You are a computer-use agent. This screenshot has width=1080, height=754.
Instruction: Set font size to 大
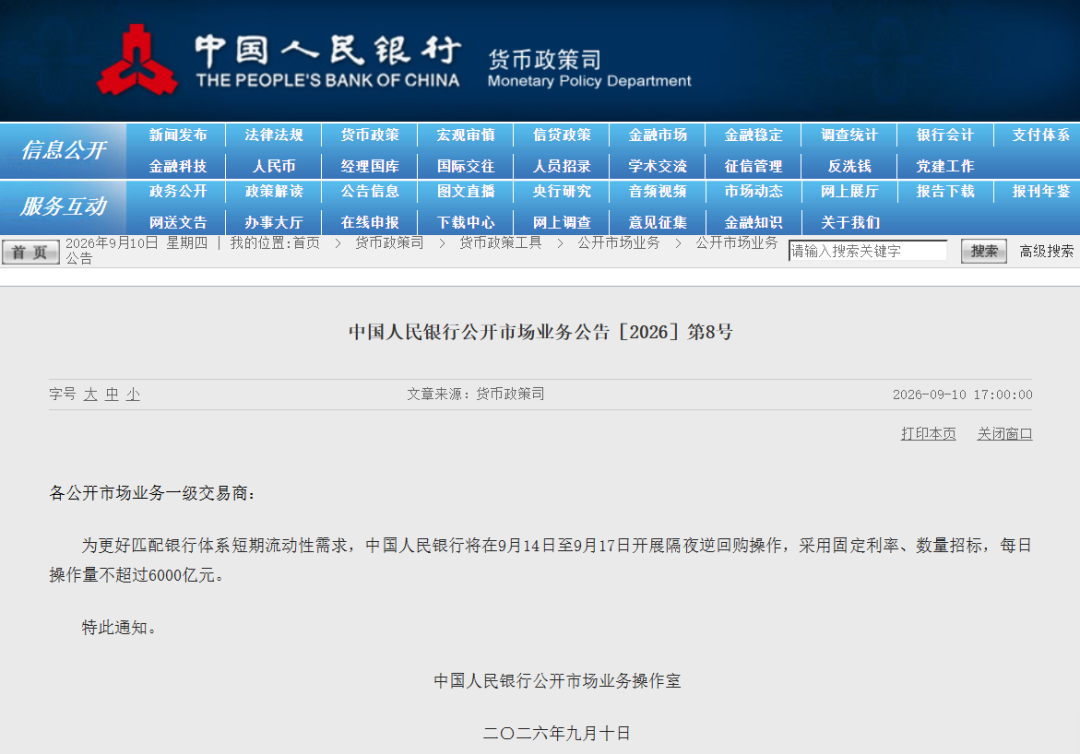[x=90, y=395]
